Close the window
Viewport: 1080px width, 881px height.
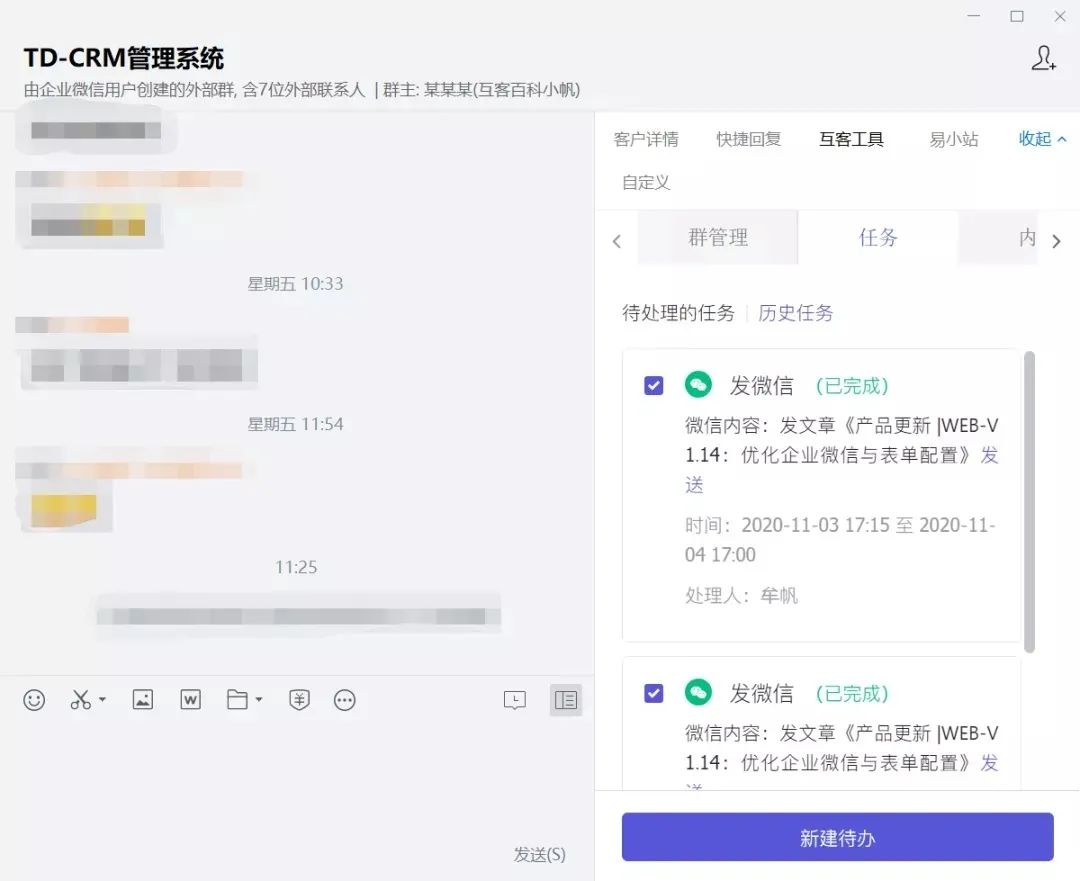(x=1060, y=16)
